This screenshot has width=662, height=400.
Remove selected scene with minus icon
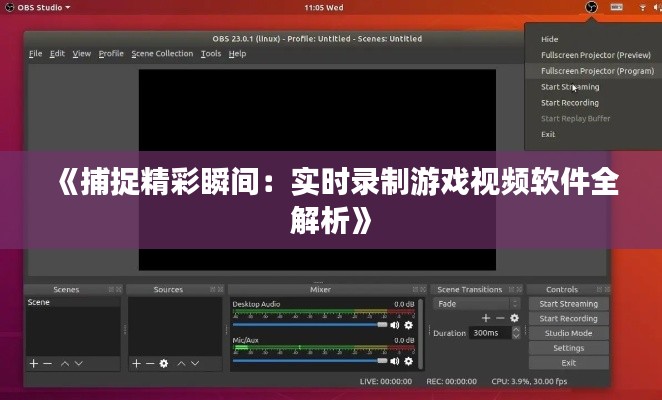[x=47, y=363]
